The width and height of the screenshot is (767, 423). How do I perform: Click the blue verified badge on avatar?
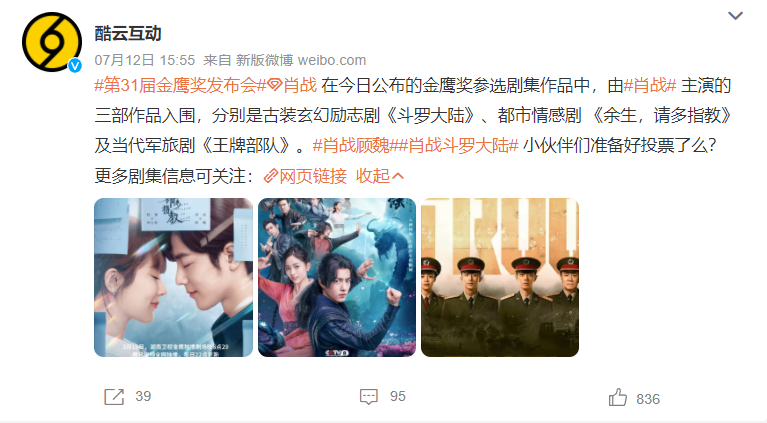[x=75, y=66]
